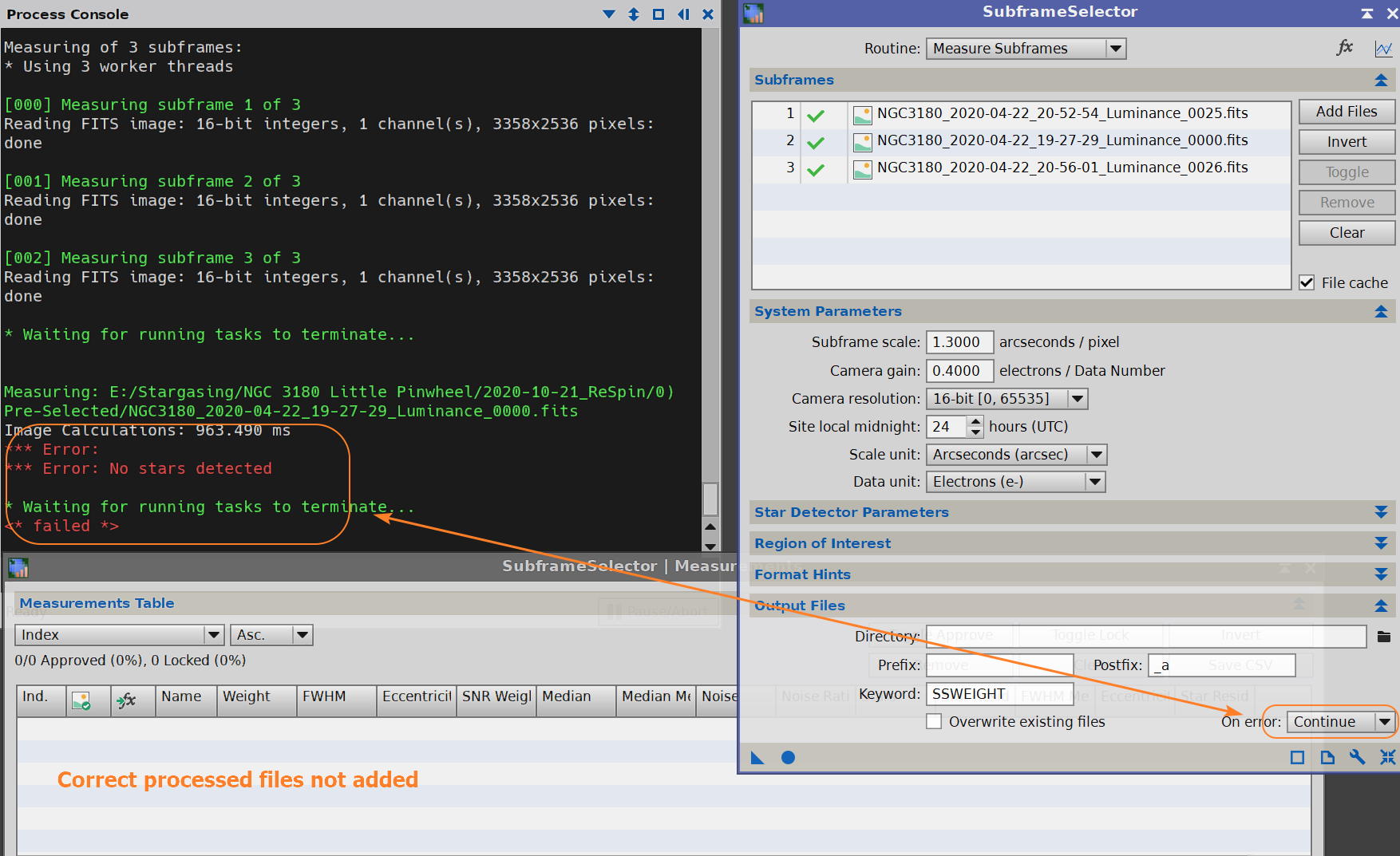
Task: Click the SubframeSelector title bar app icon
Action: [x=753, y=13]
